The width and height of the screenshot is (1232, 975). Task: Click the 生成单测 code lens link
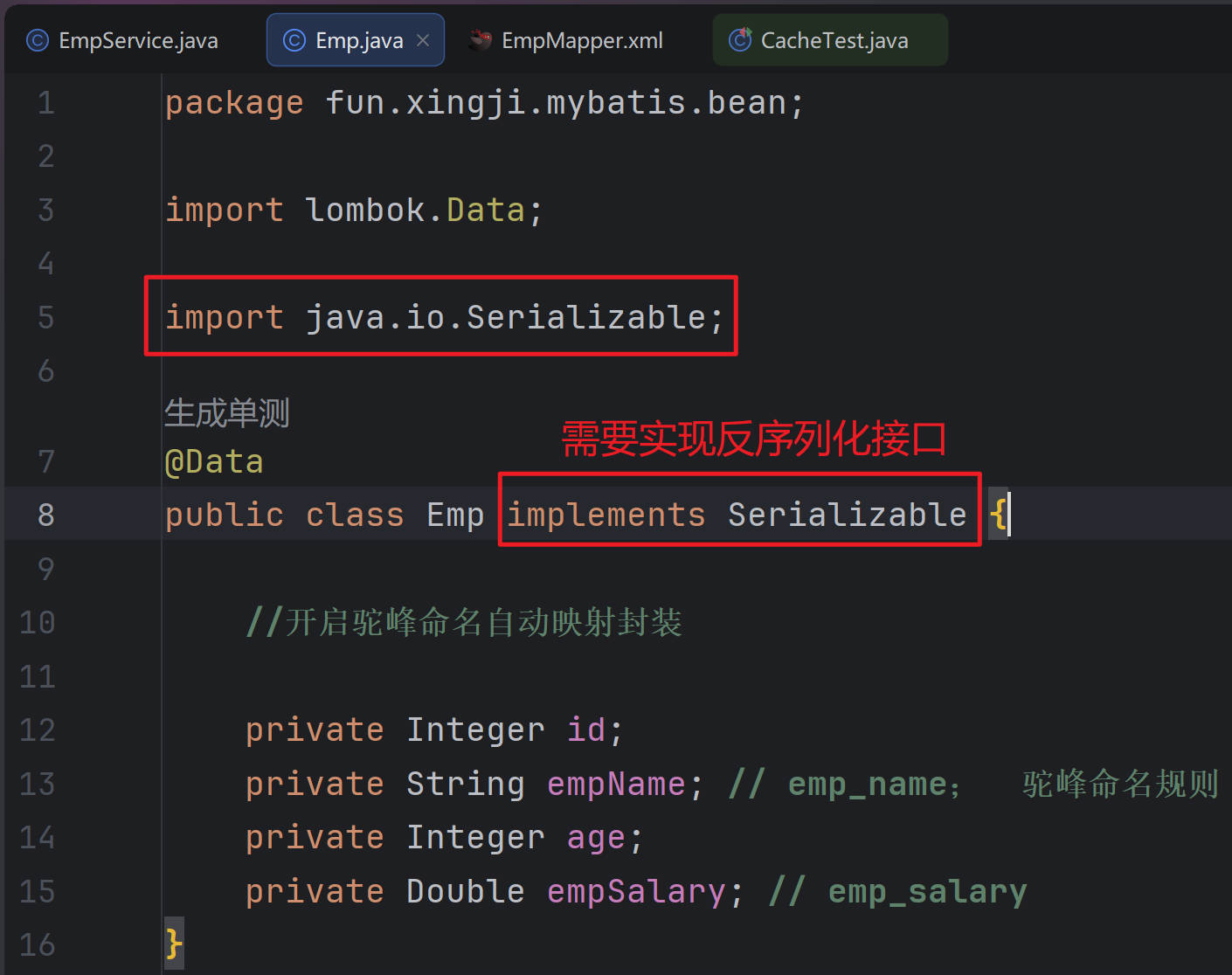click(x=226, y=413)
